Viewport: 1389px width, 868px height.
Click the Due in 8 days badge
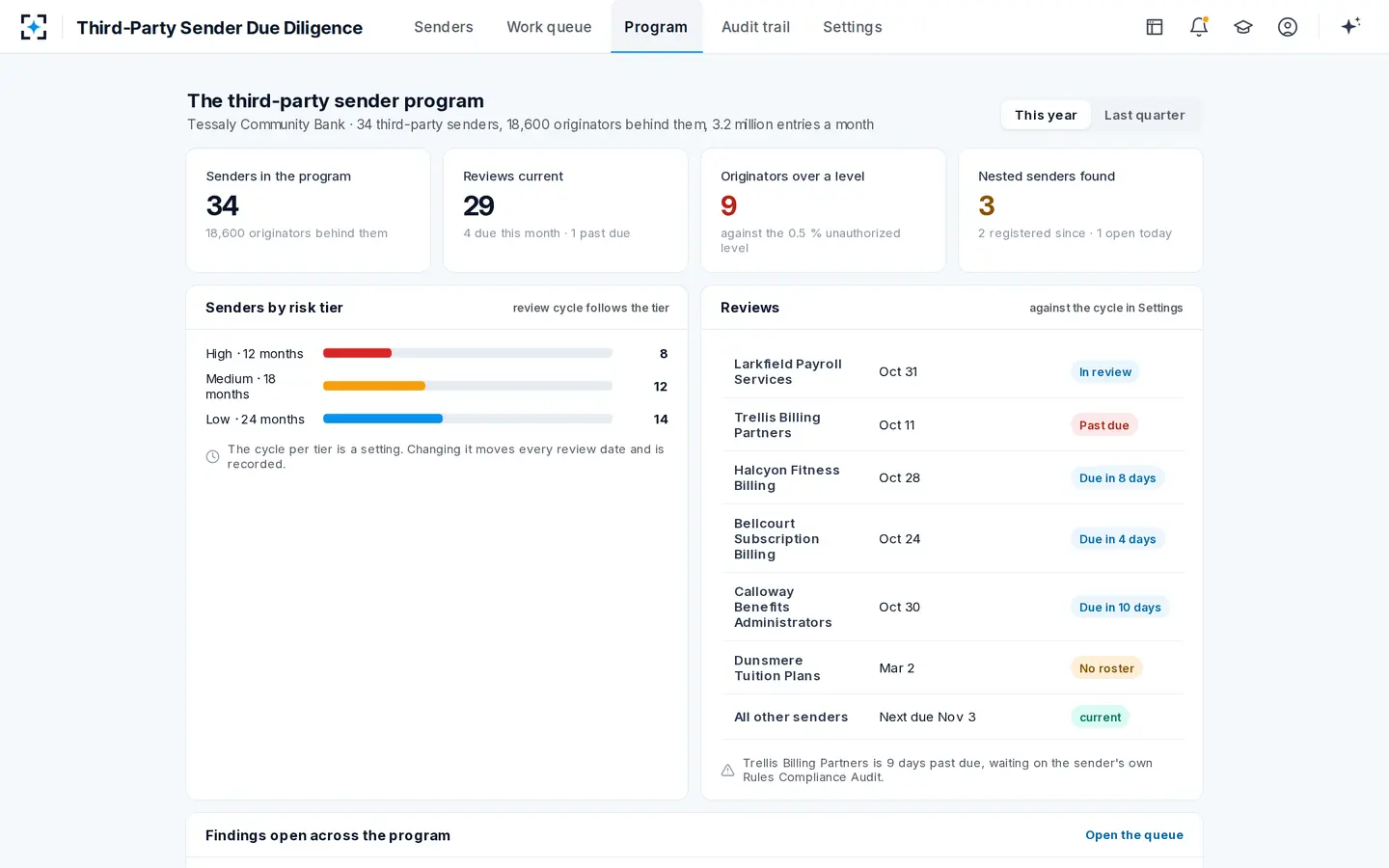[1118, 477]
